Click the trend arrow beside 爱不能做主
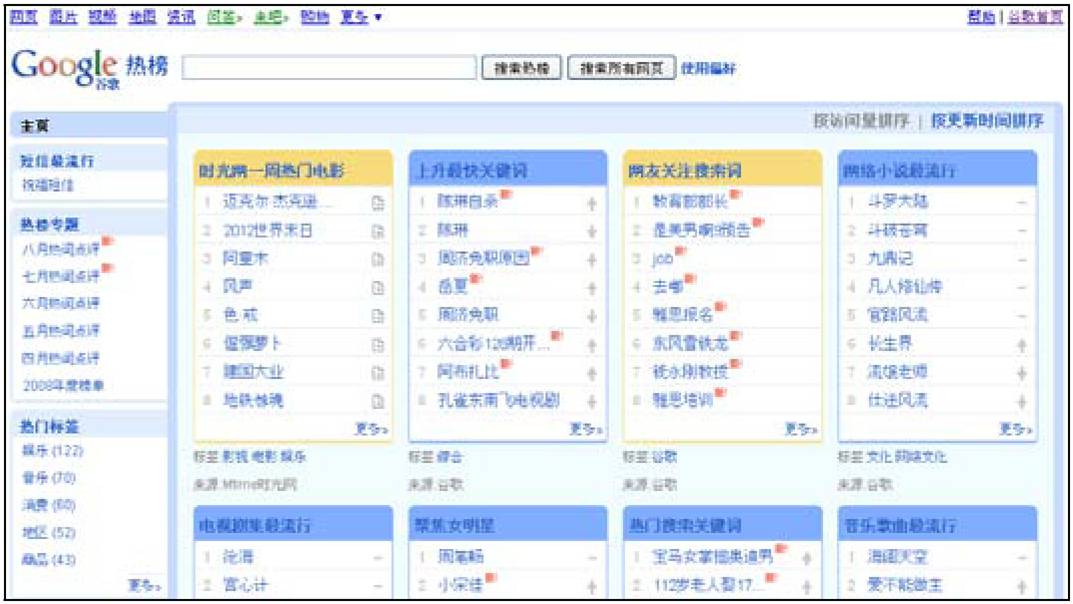This screenshot has width=1073, height=604. [x=1022, y=586]
